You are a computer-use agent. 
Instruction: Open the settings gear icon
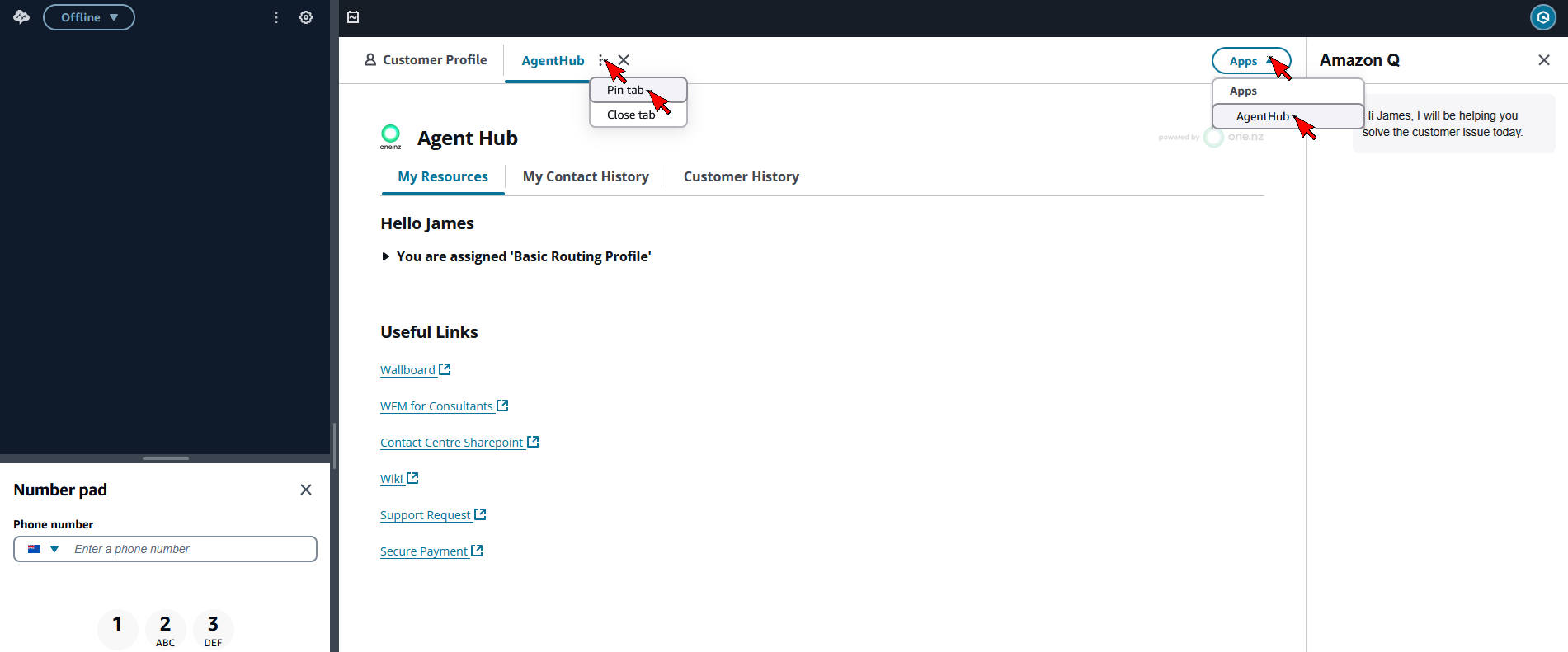[x=306, y=17]
